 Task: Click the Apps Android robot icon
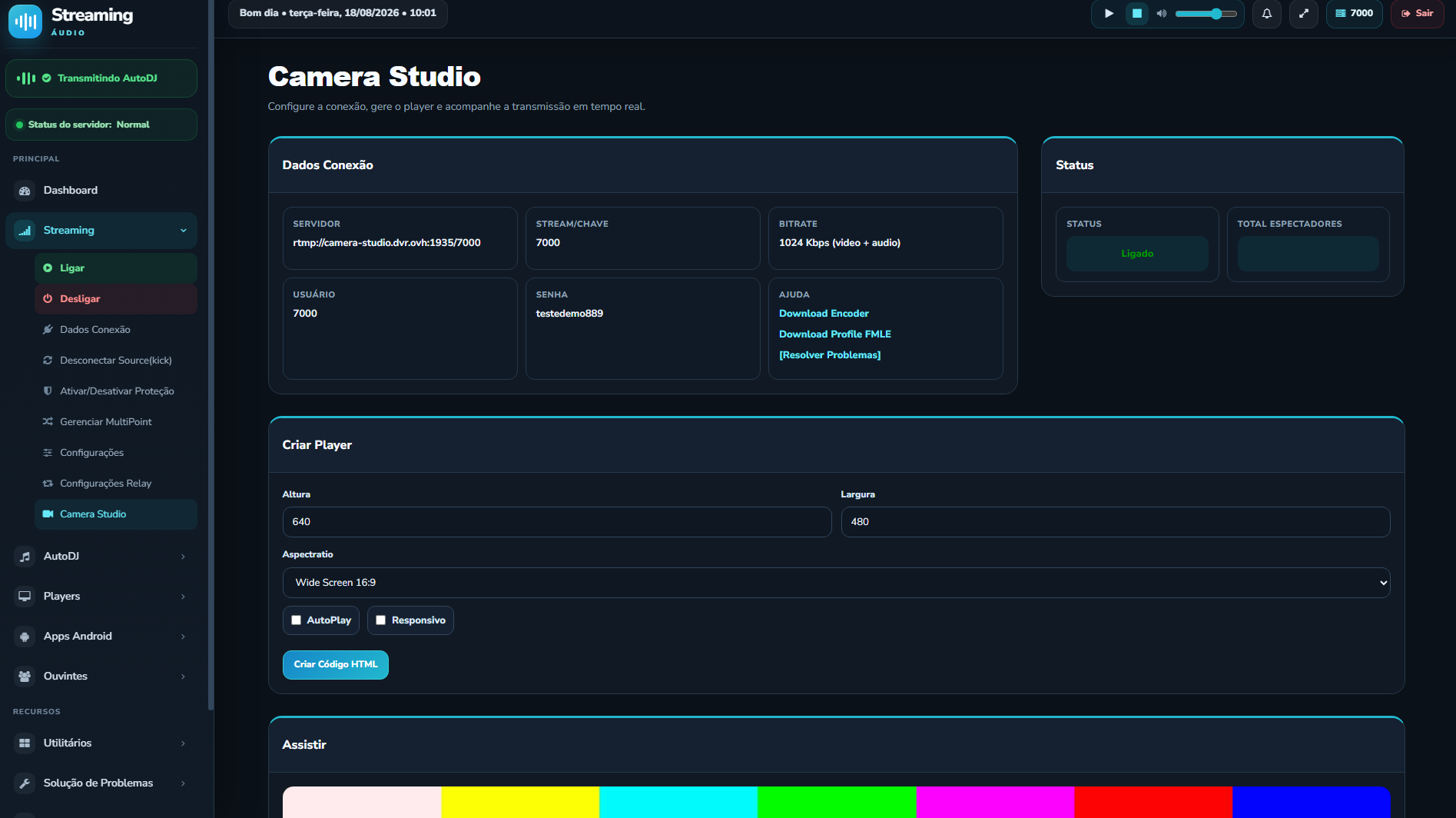(x=25, y=637)
